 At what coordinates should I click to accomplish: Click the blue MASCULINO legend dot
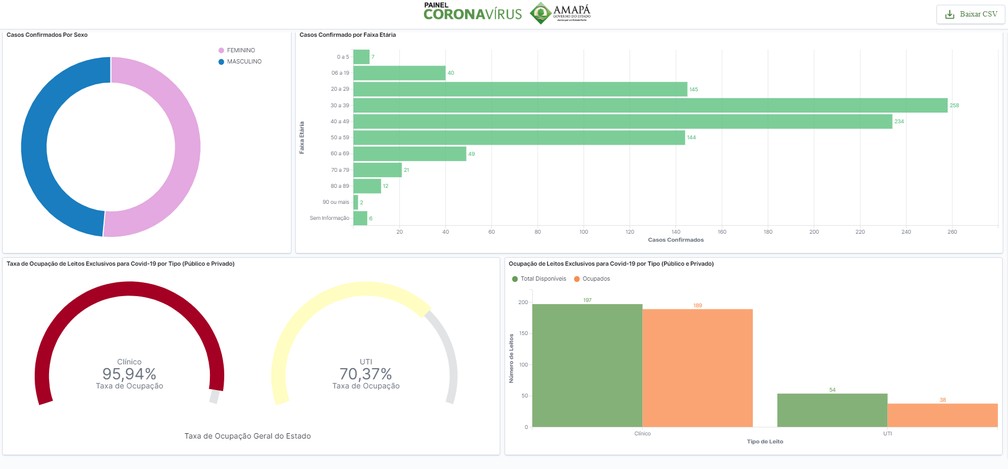[x=222, y=62]
